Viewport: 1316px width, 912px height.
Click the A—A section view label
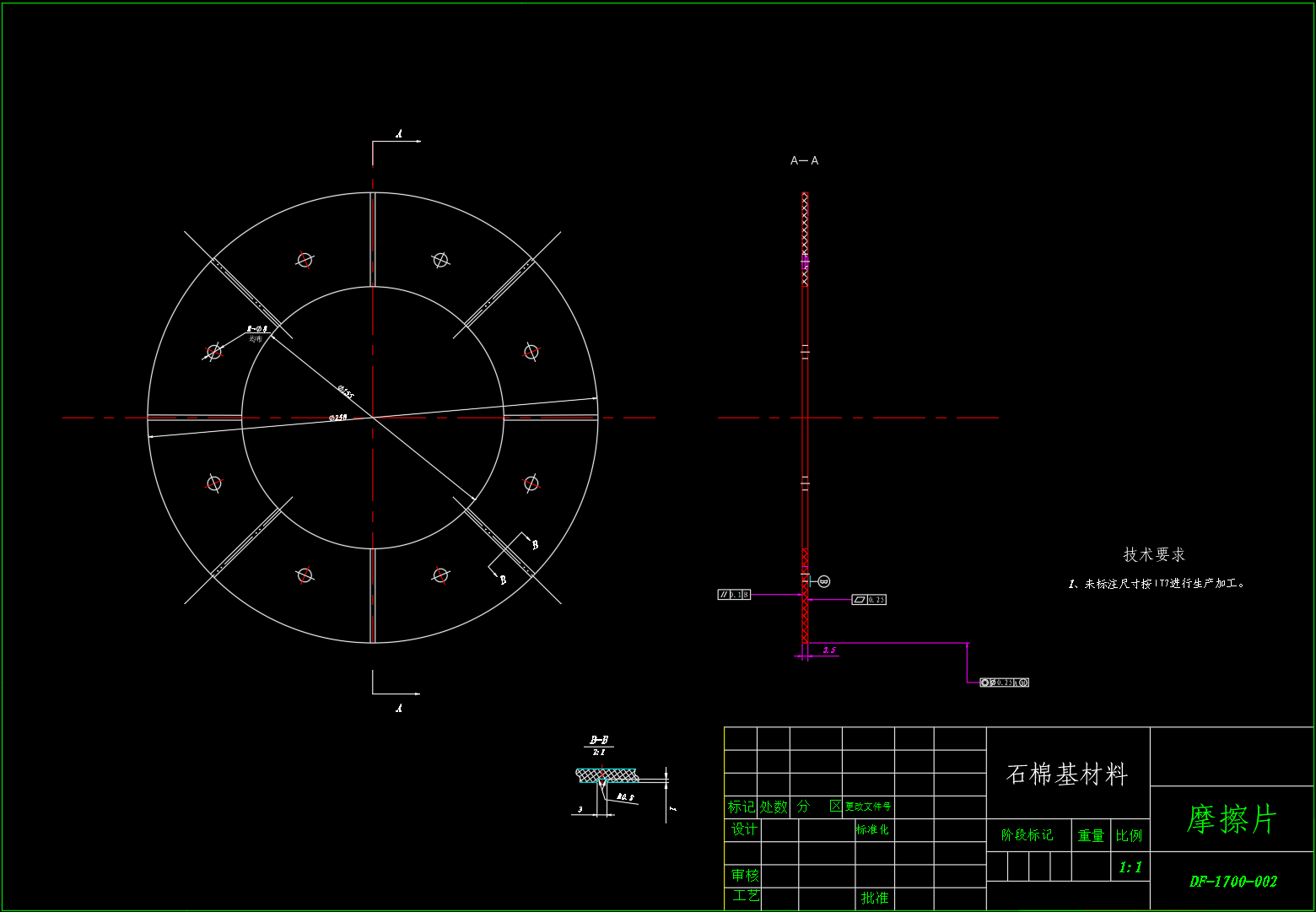(804, 160)
